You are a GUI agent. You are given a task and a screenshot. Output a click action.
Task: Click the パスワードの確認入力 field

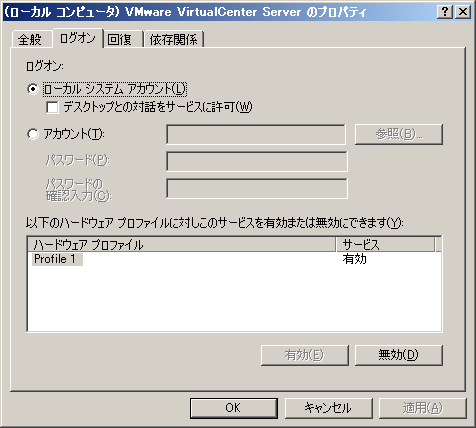click(x=257, y=188)
